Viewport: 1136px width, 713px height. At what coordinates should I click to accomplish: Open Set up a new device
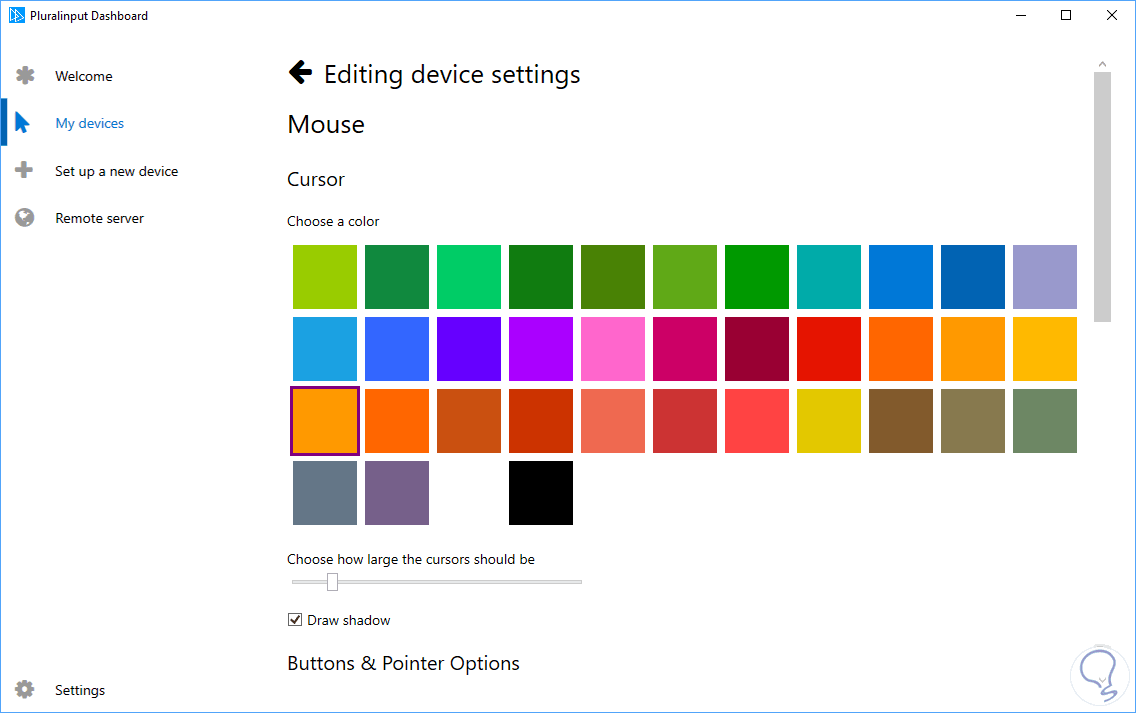pyautogui.click(x=116, y=171)
